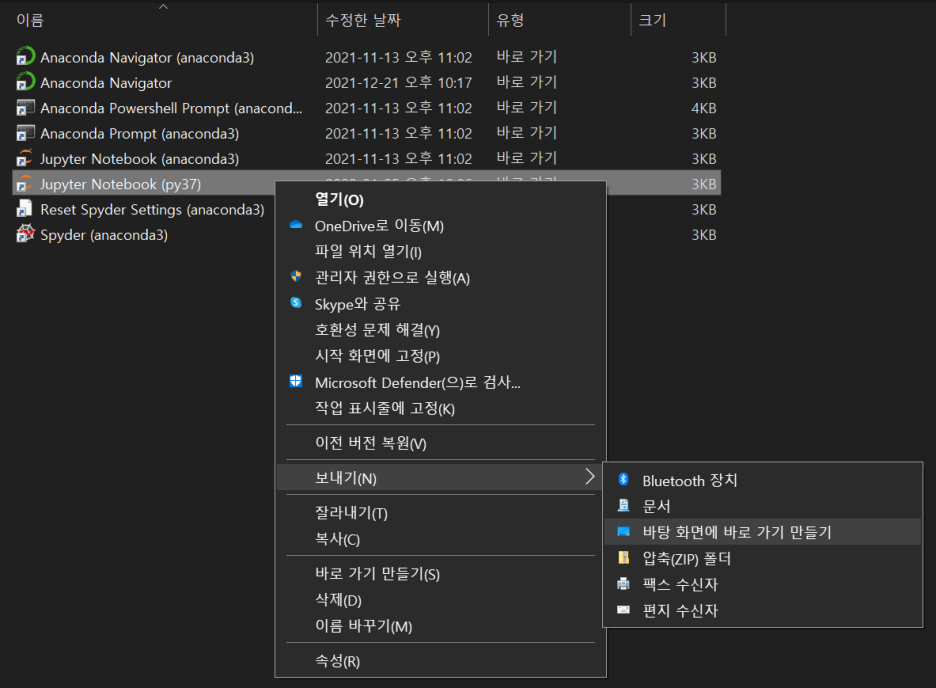Click the OneDrive cloud icon in the menu
The width and height of the screenshot is (936, 688).
pos(295,225)
